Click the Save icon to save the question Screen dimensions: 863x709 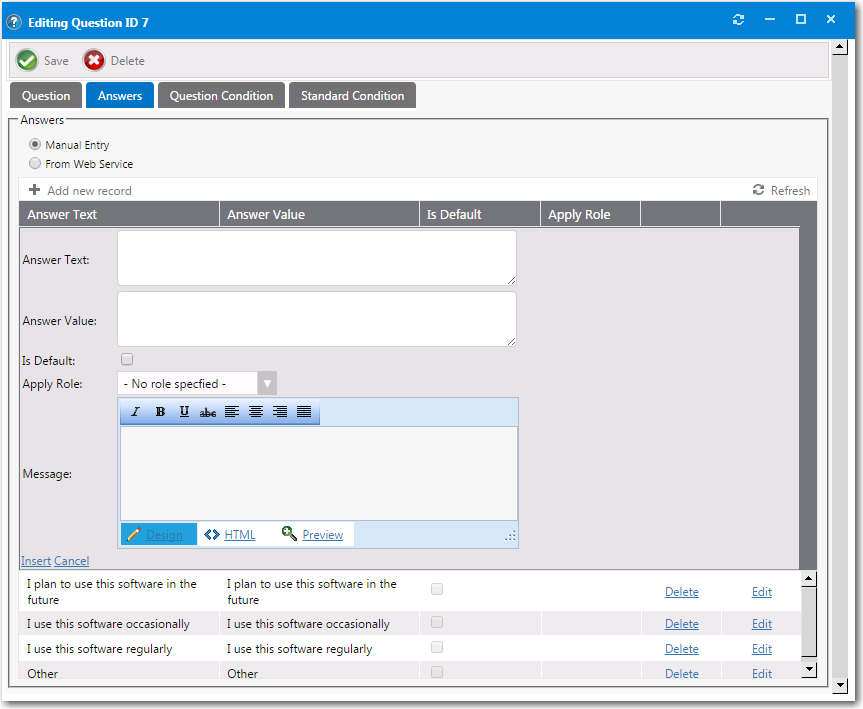point(26,60)
